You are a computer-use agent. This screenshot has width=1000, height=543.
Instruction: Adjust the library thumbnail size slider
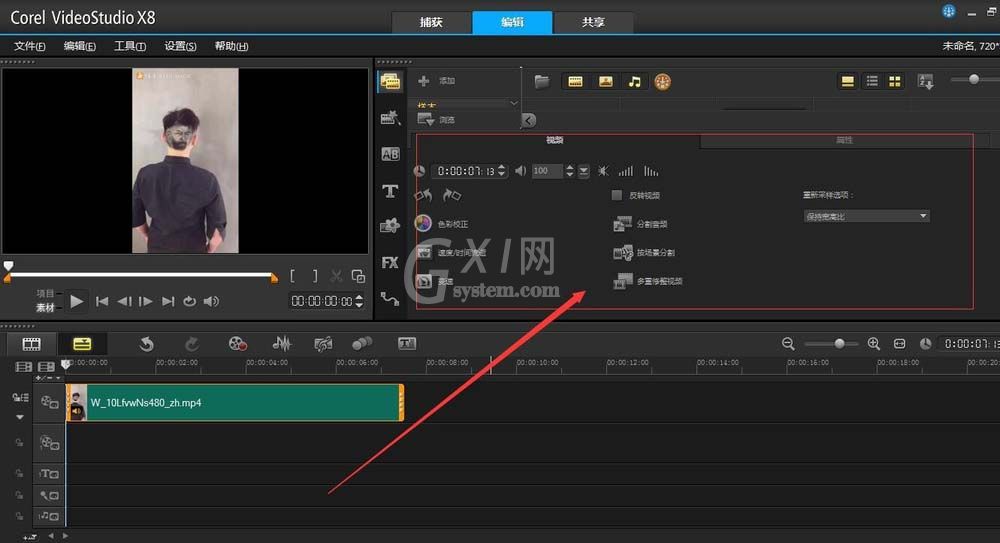[x=974, y=79]
